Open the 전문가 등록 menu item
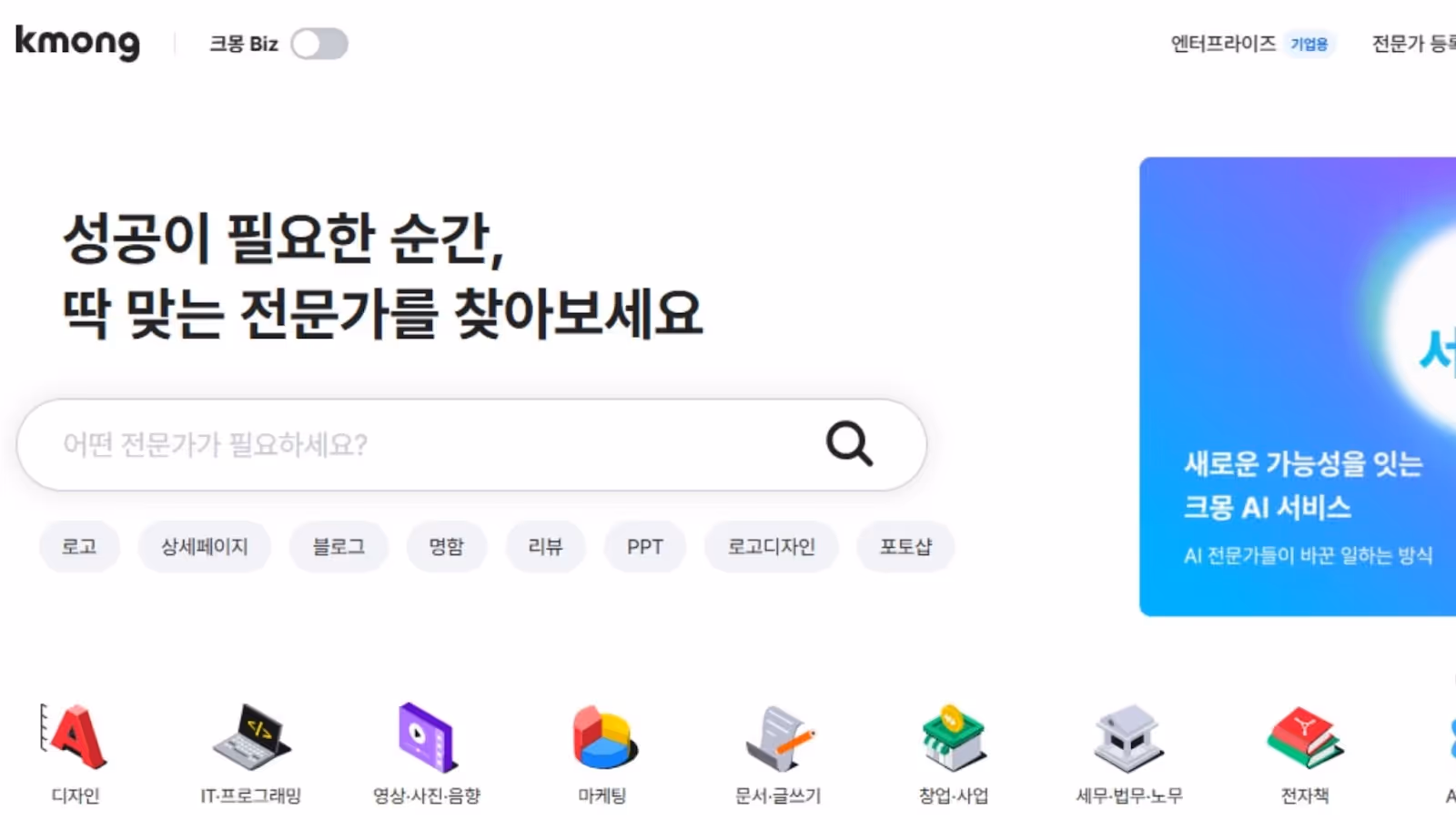This screenshot has height=820, width=1456. [x=1414, y=44]
